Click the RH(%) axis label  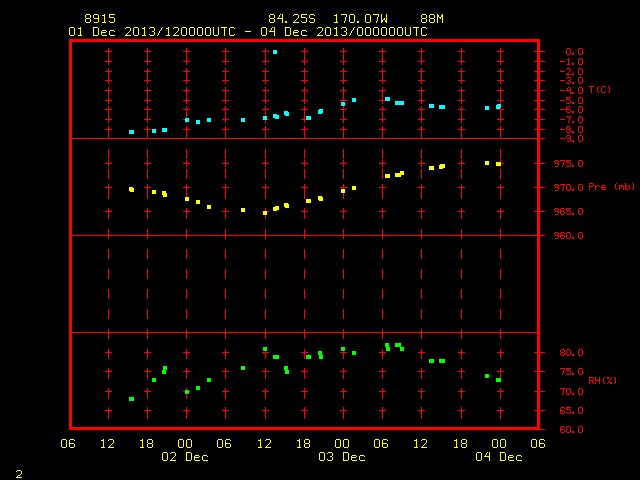602,381
